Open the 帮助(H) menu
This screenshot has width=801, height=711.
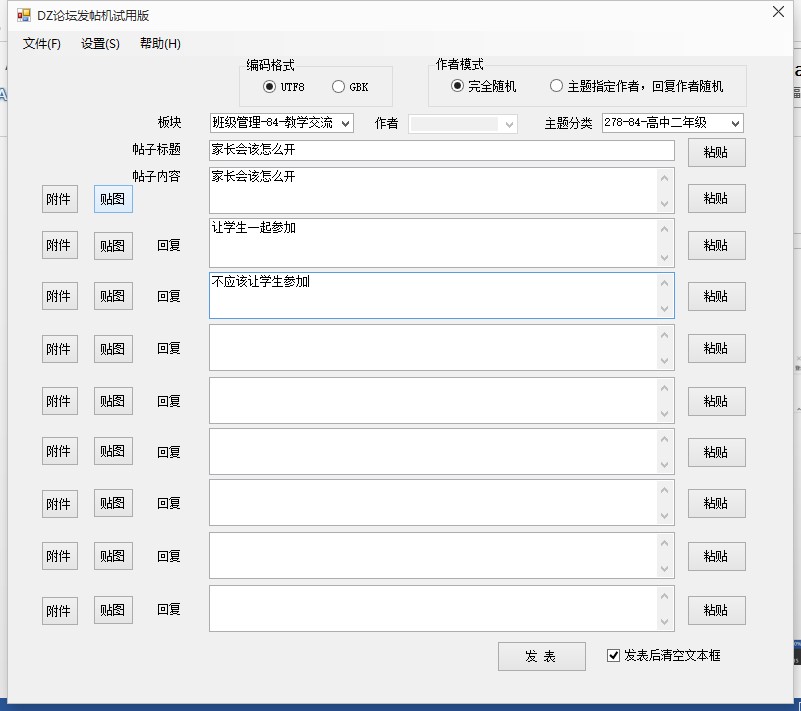(160, 44)
